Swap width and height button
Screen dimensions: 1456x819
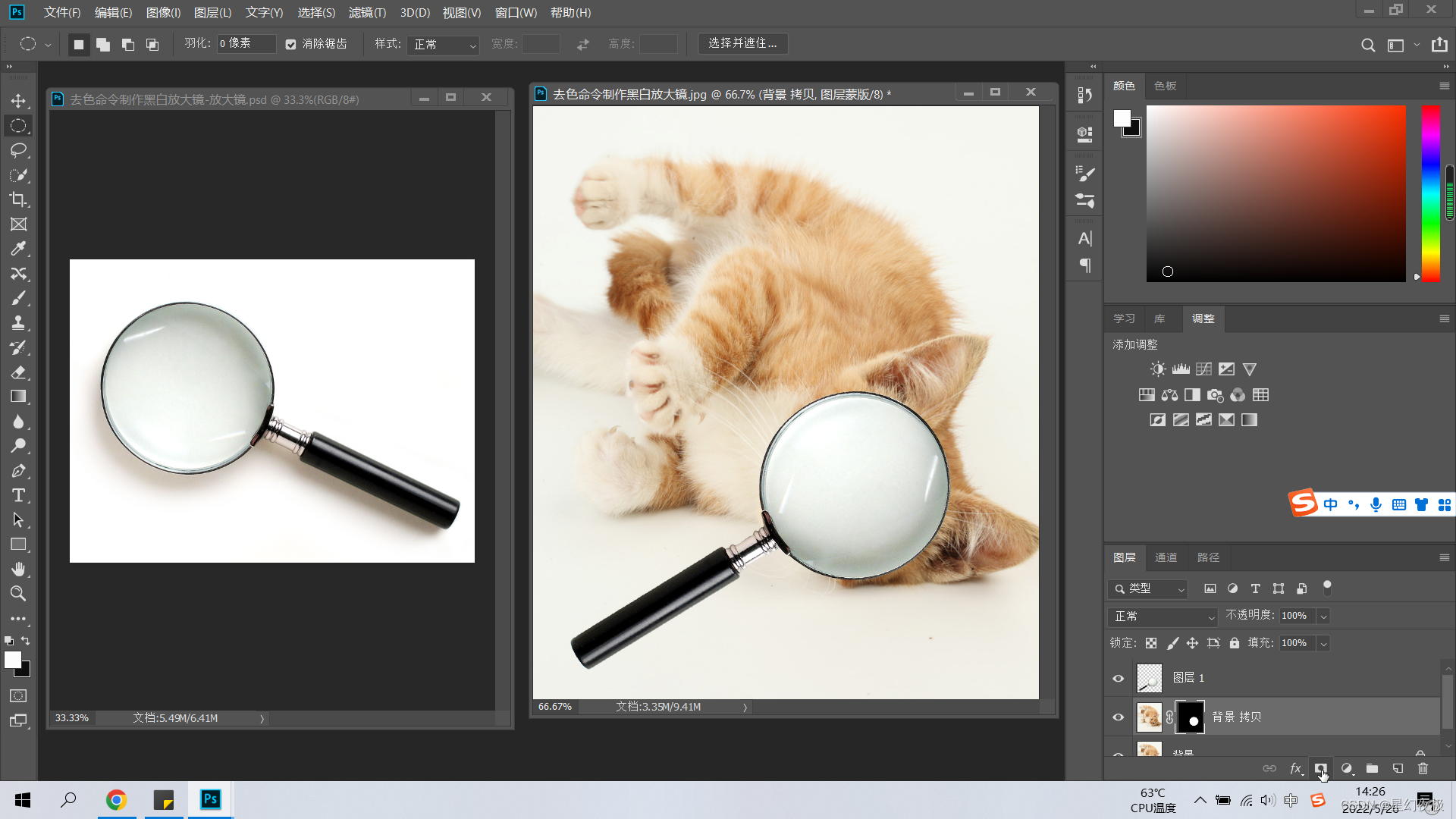tap(582, 45)
